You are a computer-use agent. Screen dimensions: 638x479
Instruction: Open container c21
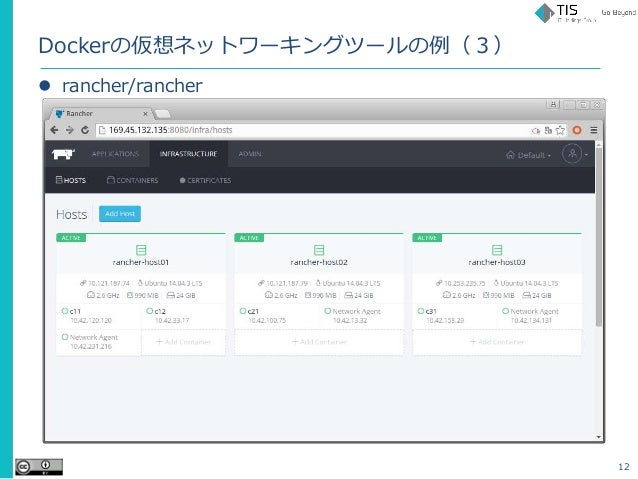pos(253,311)
